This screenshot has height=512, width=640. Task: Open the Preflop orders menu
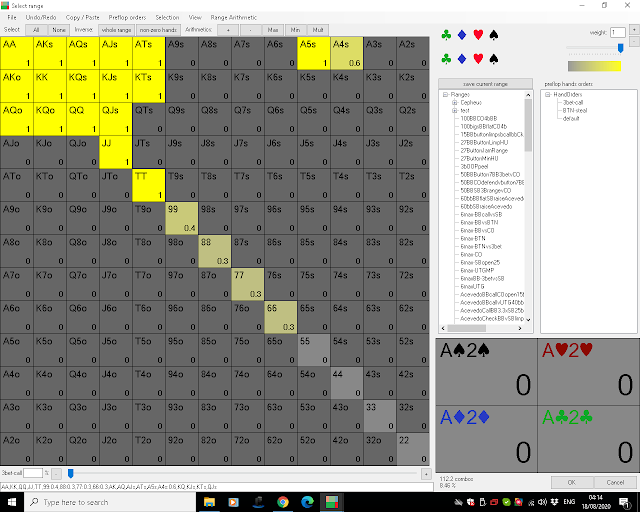tap(127, 18)
